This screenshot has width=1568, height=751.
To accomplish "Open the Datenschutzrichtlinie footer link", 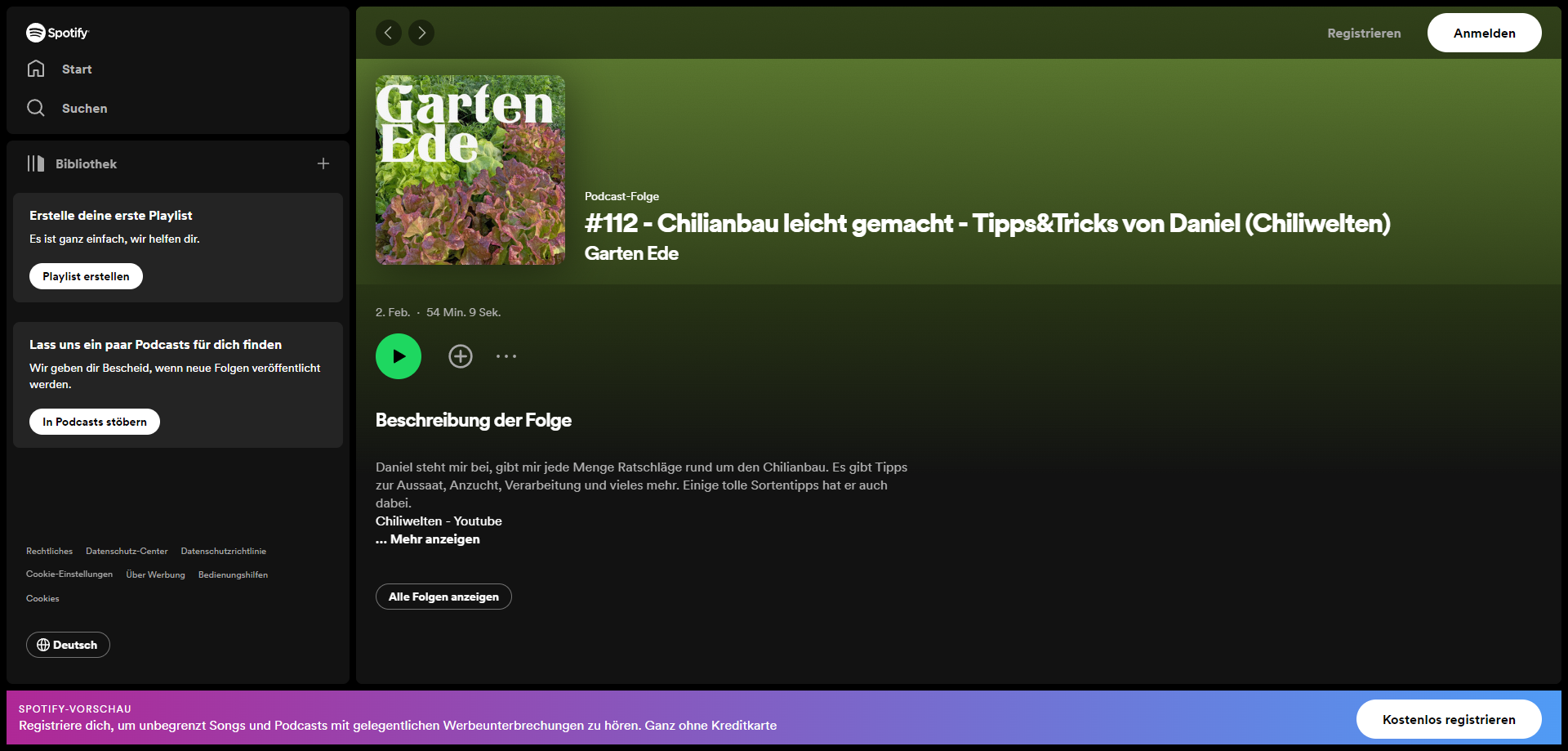I will [x=224, y=552].
